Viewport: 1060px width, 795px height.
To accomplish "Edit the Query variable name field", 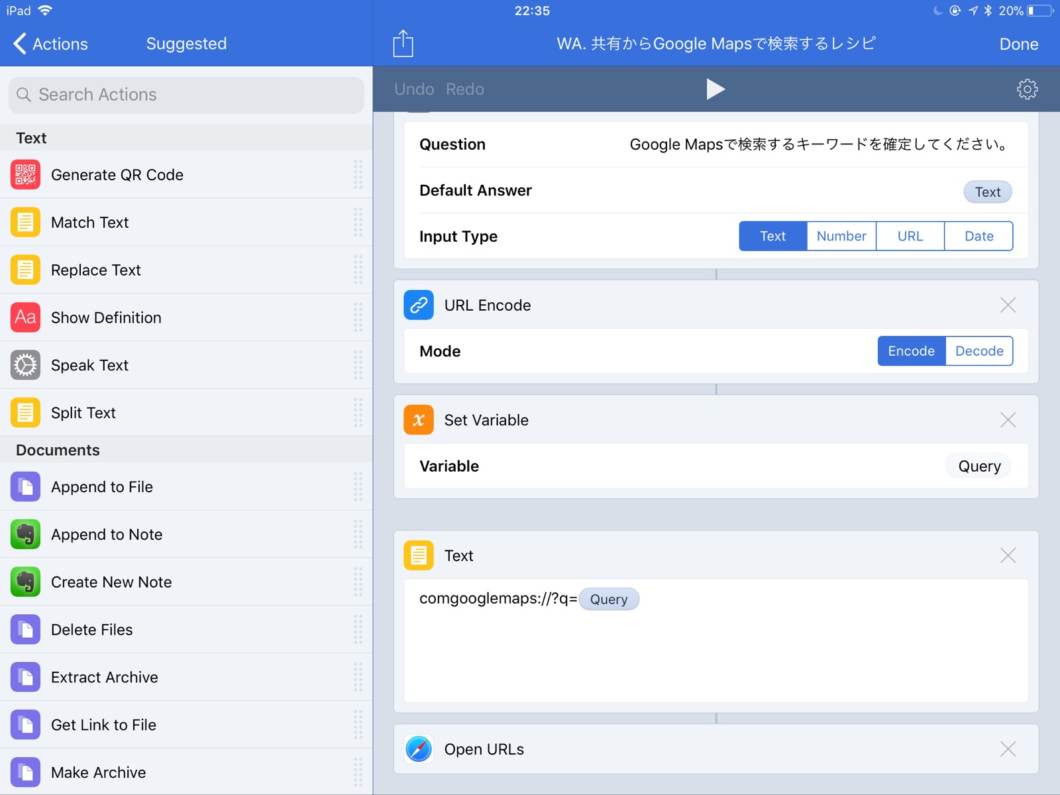I will pyautogui.click(x=979, y=466).
